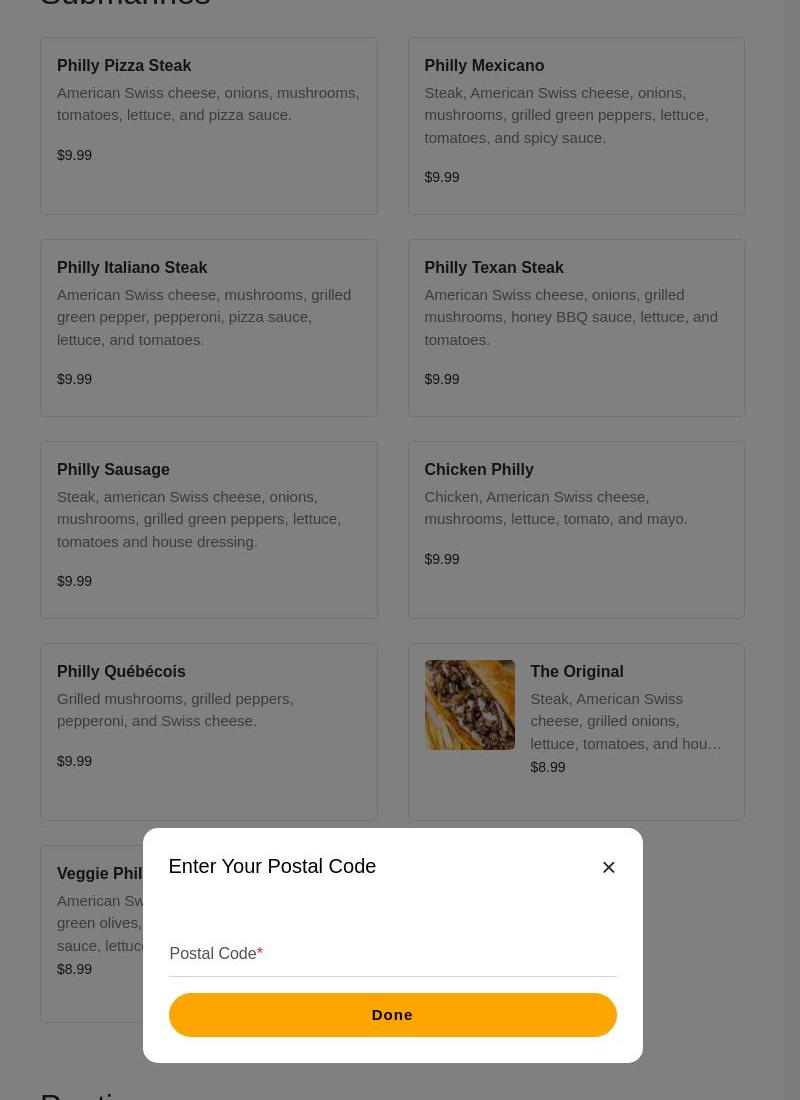Open The Original sandwich photo

[469, 705]
